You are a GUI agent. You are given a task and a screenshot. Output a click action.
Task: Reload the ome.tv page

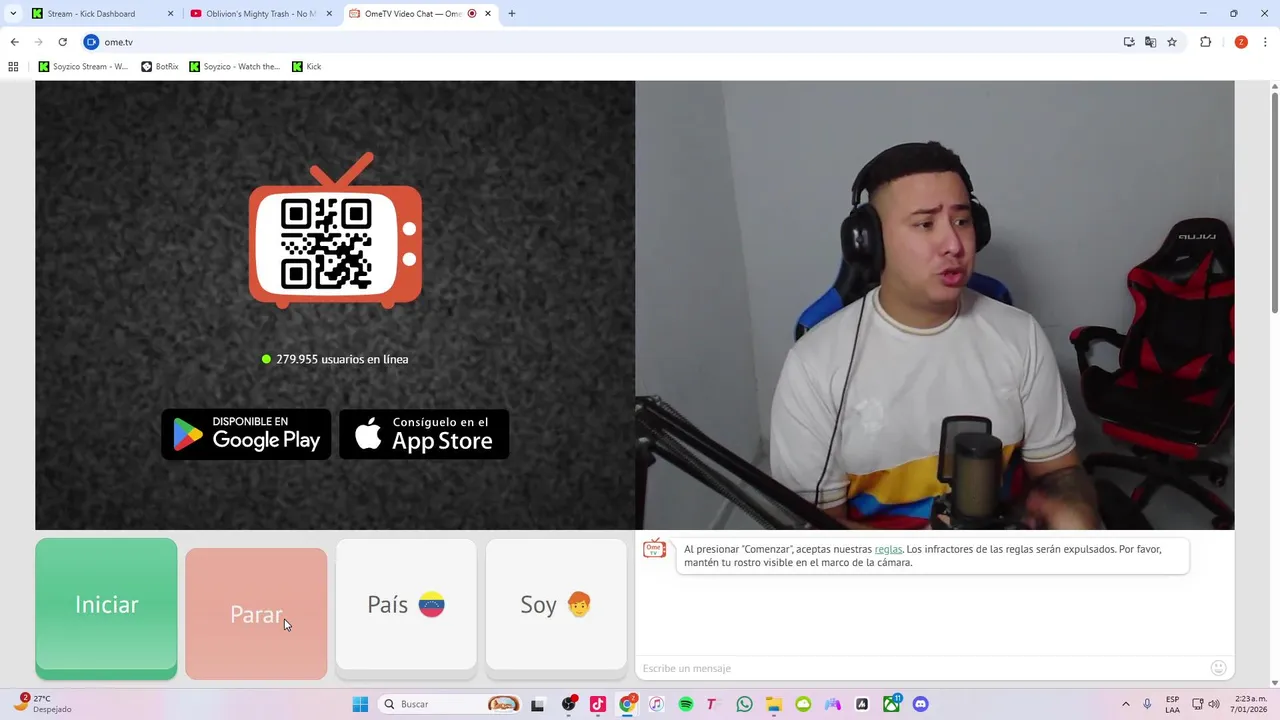[x=62, y=42]
